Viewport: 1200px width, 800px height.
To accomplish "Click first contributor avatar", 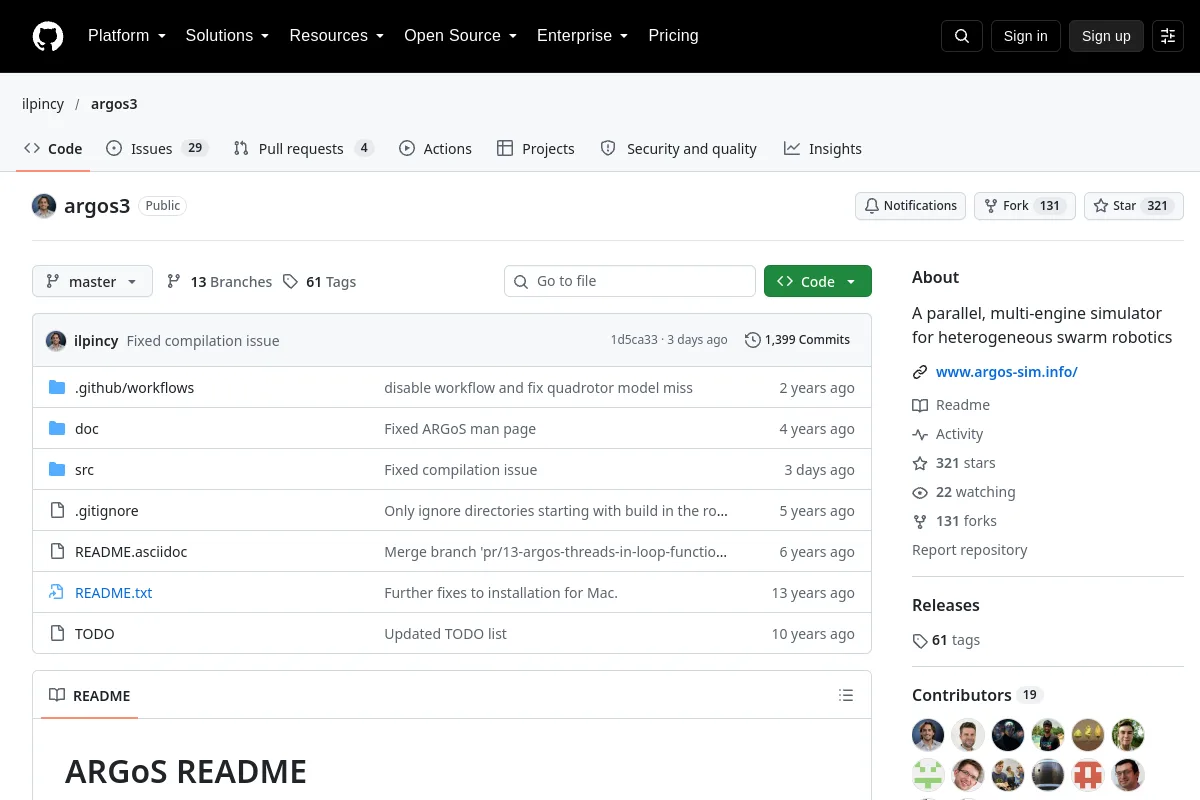I will click(928, 735).
